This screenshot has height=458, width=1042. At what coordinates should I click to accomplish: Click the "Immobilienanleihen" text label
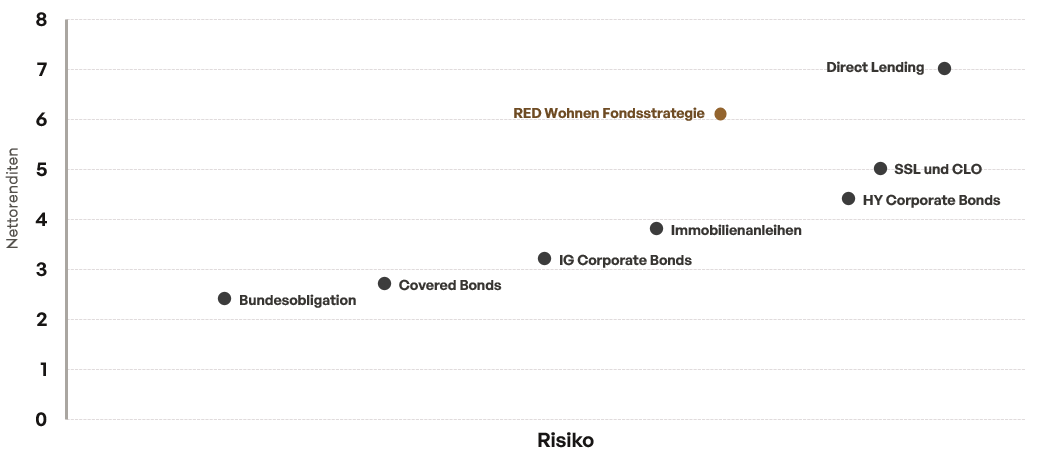[x=736, y=231]
